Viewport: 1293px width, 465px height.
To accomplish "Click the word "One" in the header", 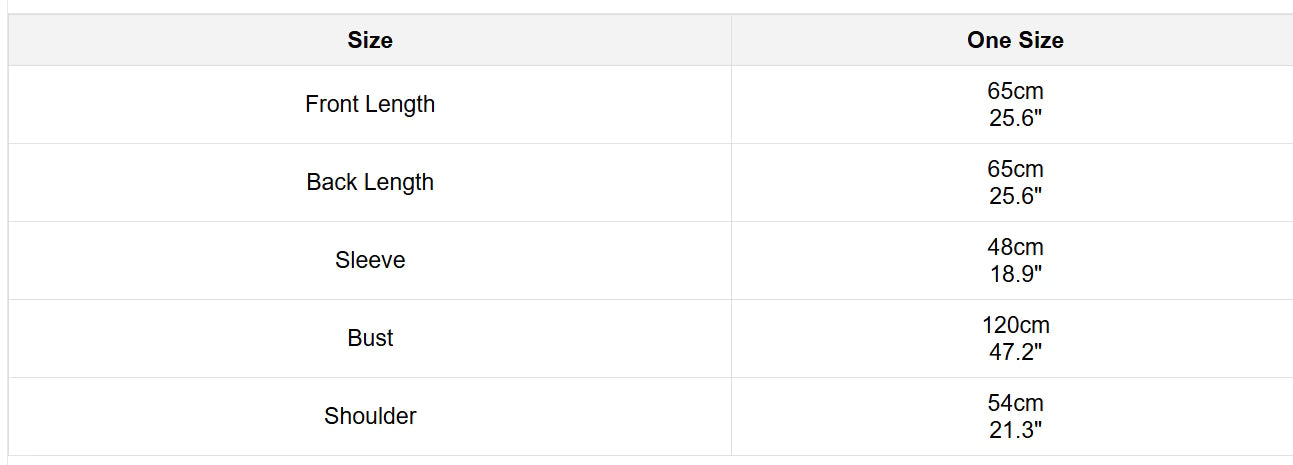I will click(x=989, y=40).
